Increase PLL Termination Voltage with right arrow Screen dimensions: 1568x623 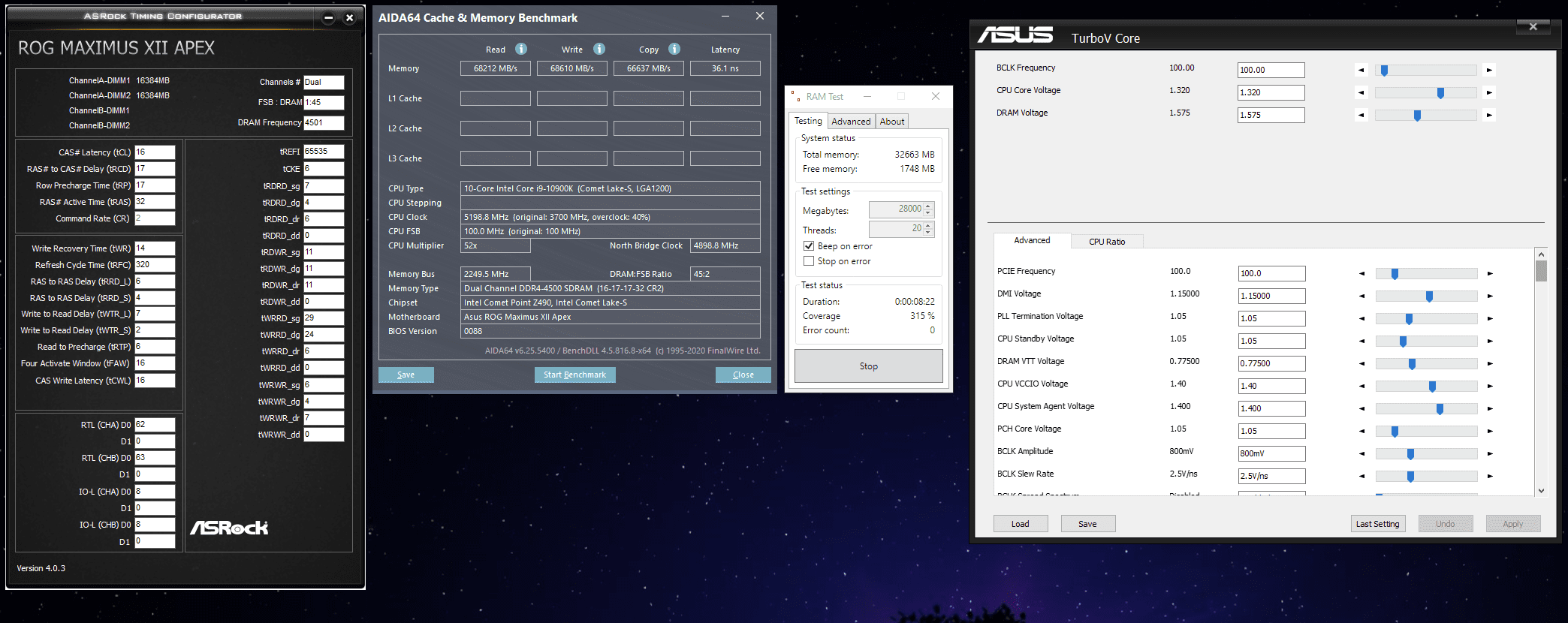click(x=1490, y=319)
